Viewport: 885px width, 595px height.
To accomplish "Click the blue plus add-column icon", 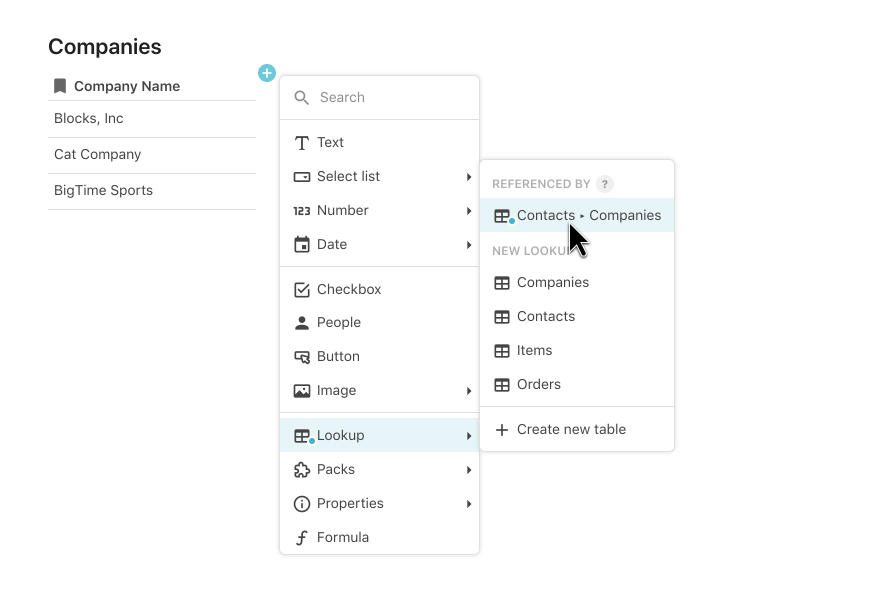I will (x=267, y=73).
